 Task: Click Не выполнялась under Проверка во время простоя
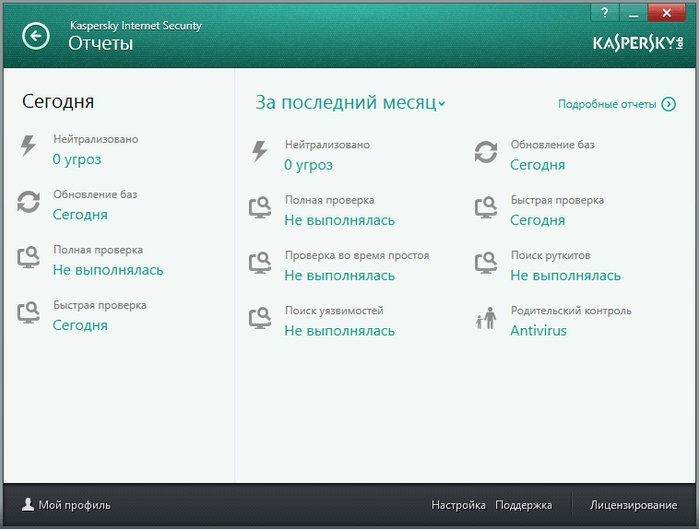340,275
